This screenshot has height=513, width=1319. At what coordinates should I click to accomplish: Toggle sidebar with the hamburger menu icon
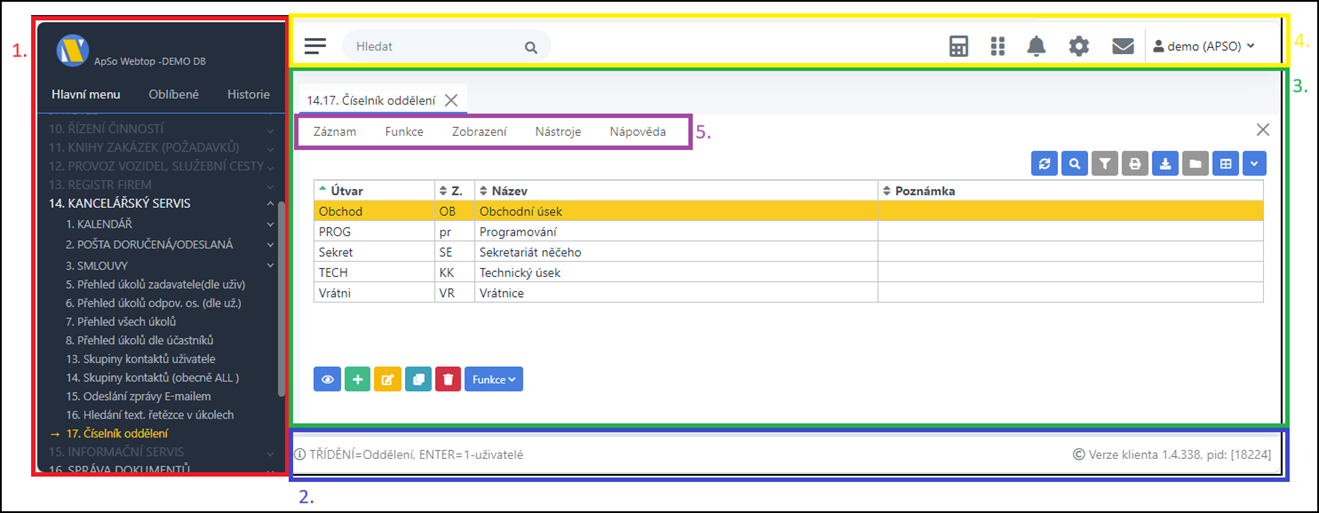click(316, 46)
